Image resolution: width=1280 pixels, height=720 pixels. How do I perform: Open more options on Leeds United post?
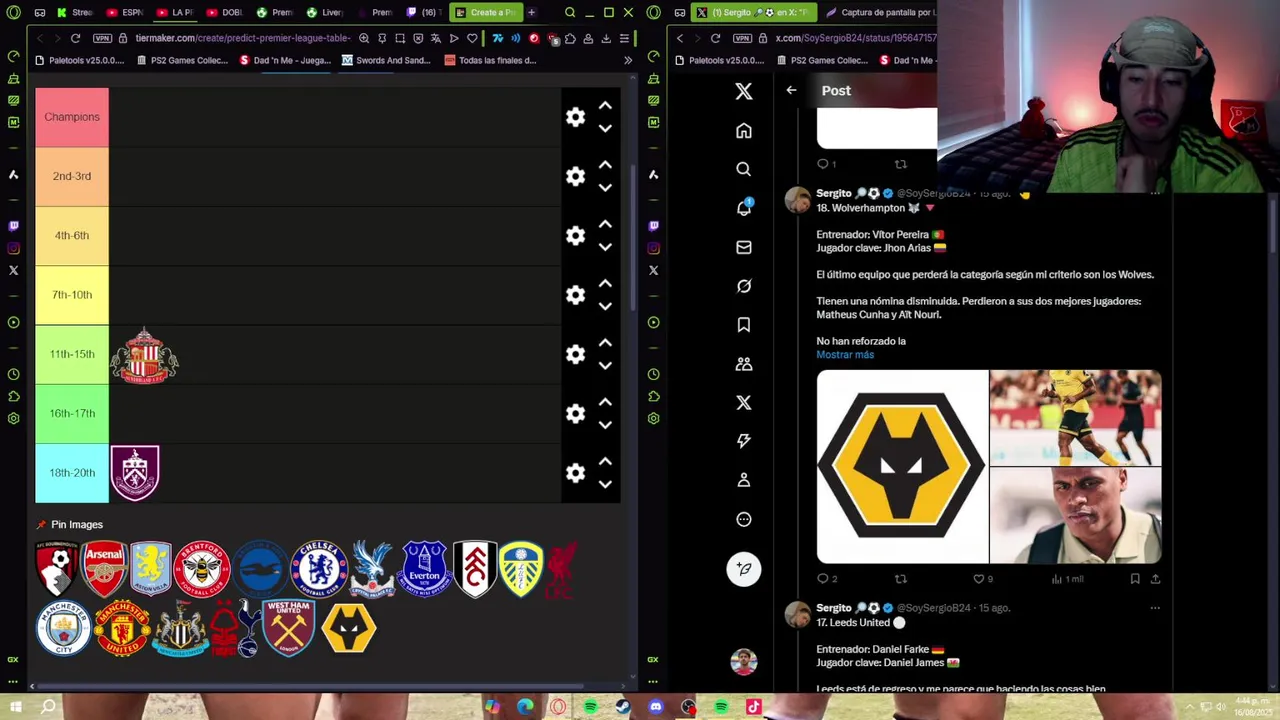1155,608
